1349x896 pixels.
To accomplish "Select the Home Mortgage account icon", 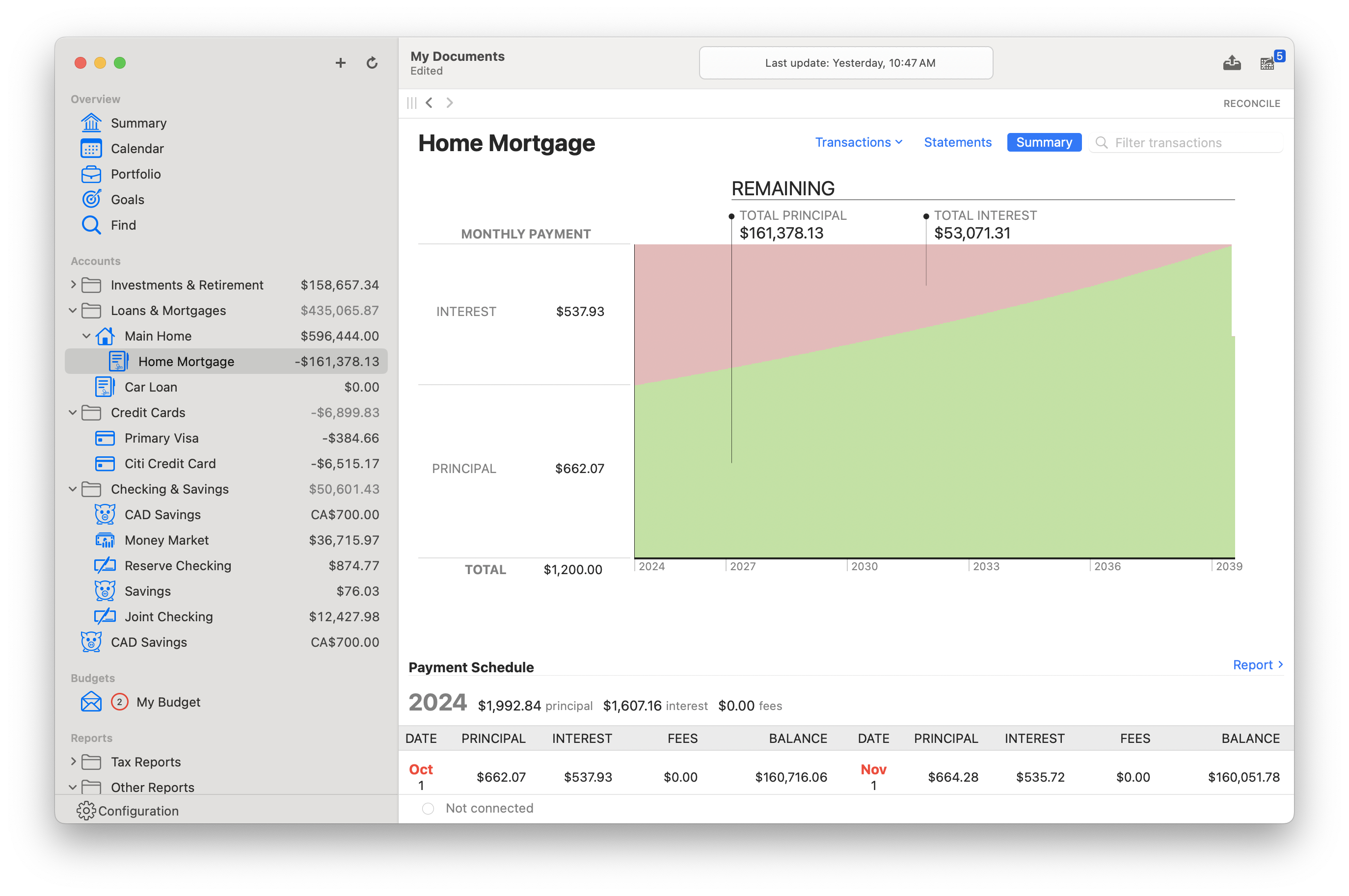I will point(117,362).
